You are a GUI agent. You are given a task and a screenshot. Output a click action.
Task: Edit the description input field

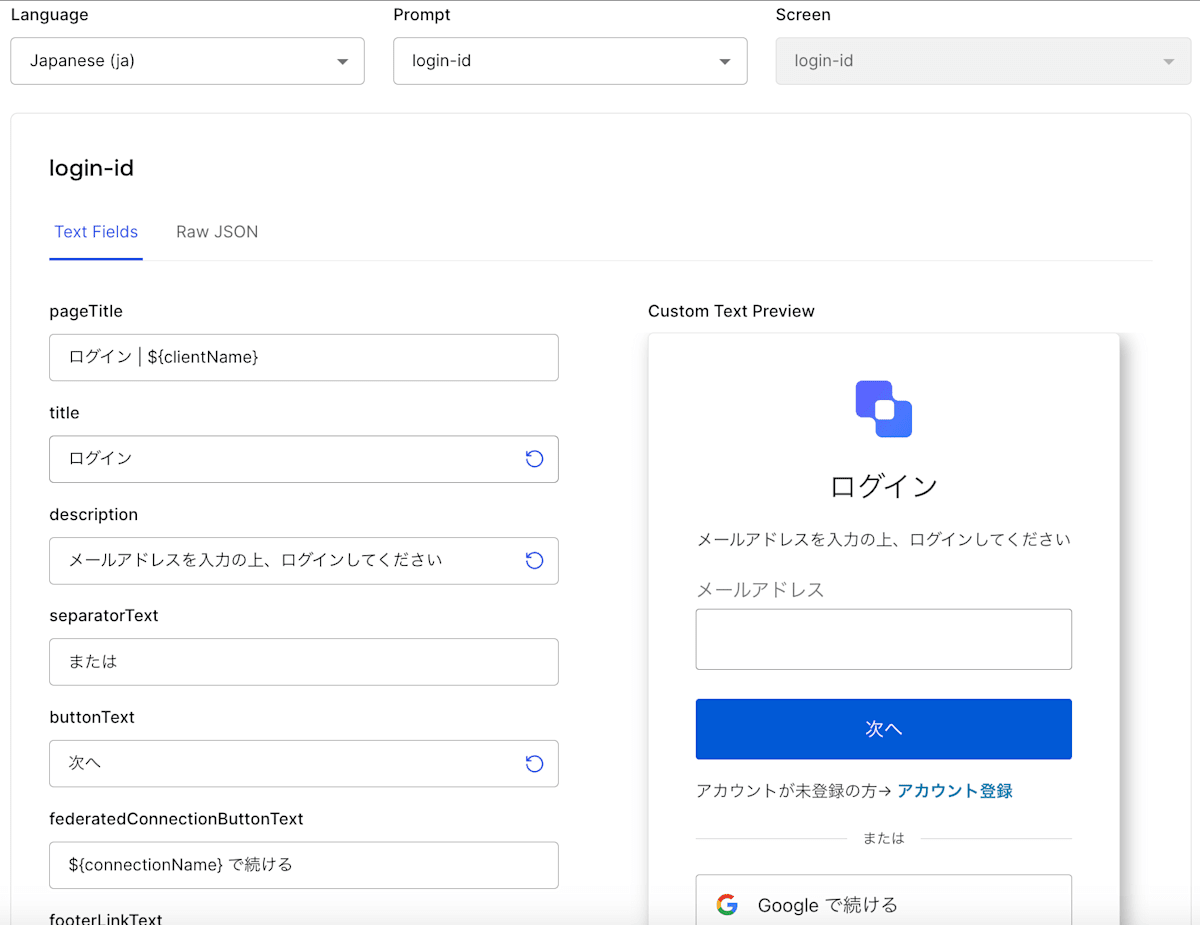[x=304, y=561]
